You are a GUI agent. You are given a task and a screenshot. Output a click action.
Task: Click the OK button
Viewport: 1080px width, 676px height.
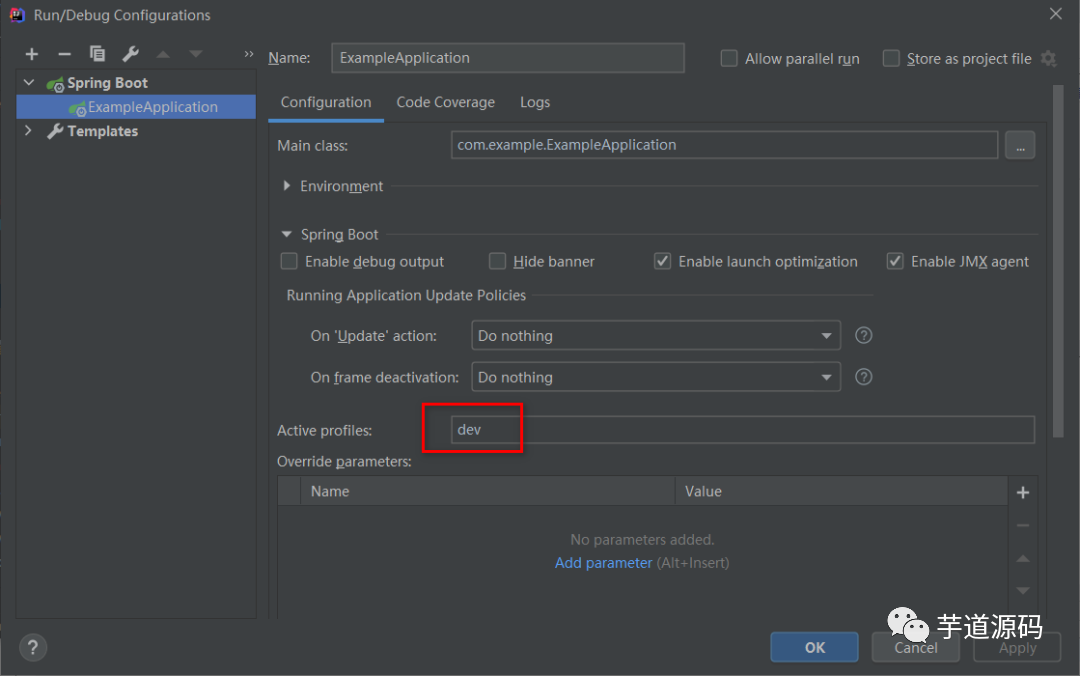tap(814, 647)
